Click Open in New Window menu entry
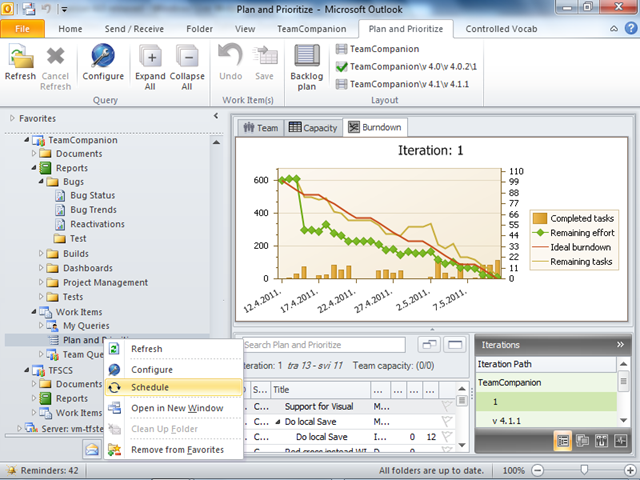640x480 pixels. point(176,408)
